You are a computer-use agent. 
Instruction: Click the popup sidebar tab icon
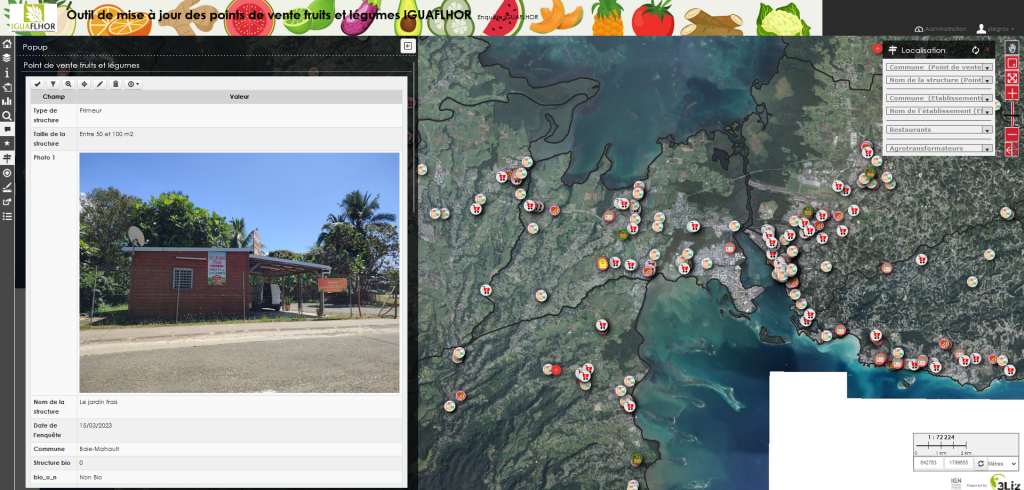[7, 130]
